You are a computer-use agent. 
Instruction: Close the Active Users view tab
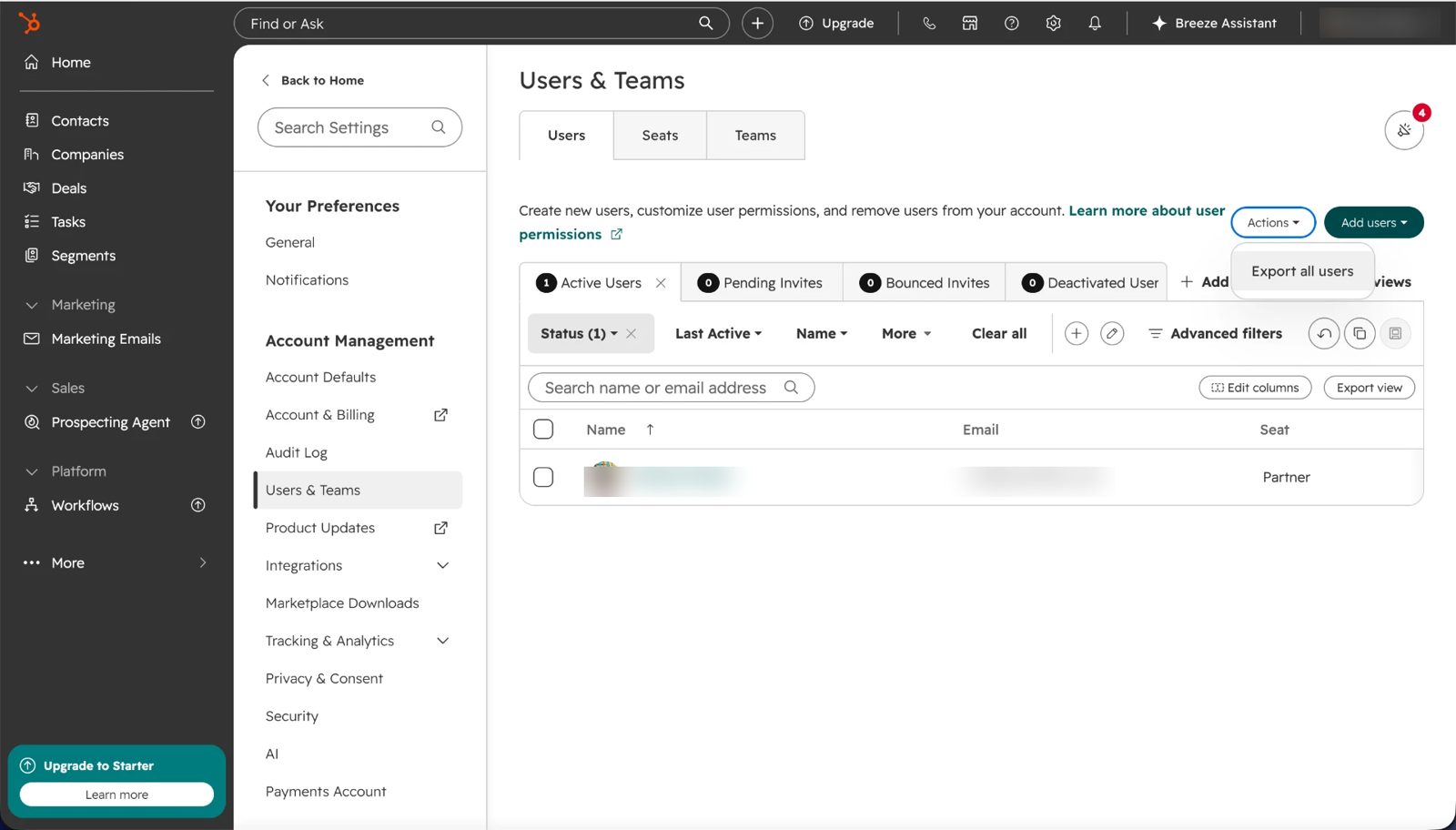click(661, 283)
